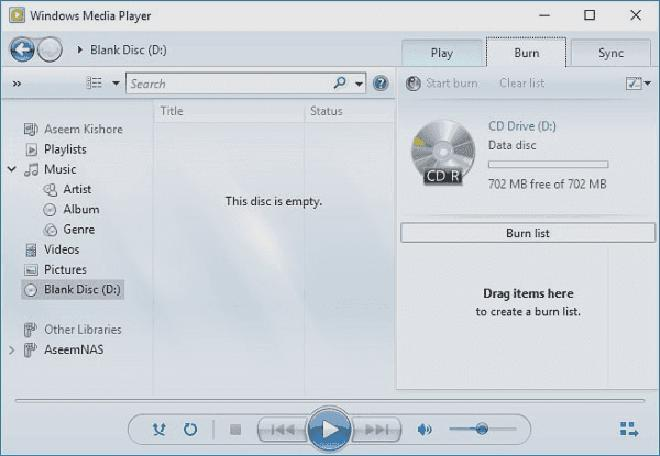660x456 pixels.
Task: Click the large Play button
Action: [330, 429]
